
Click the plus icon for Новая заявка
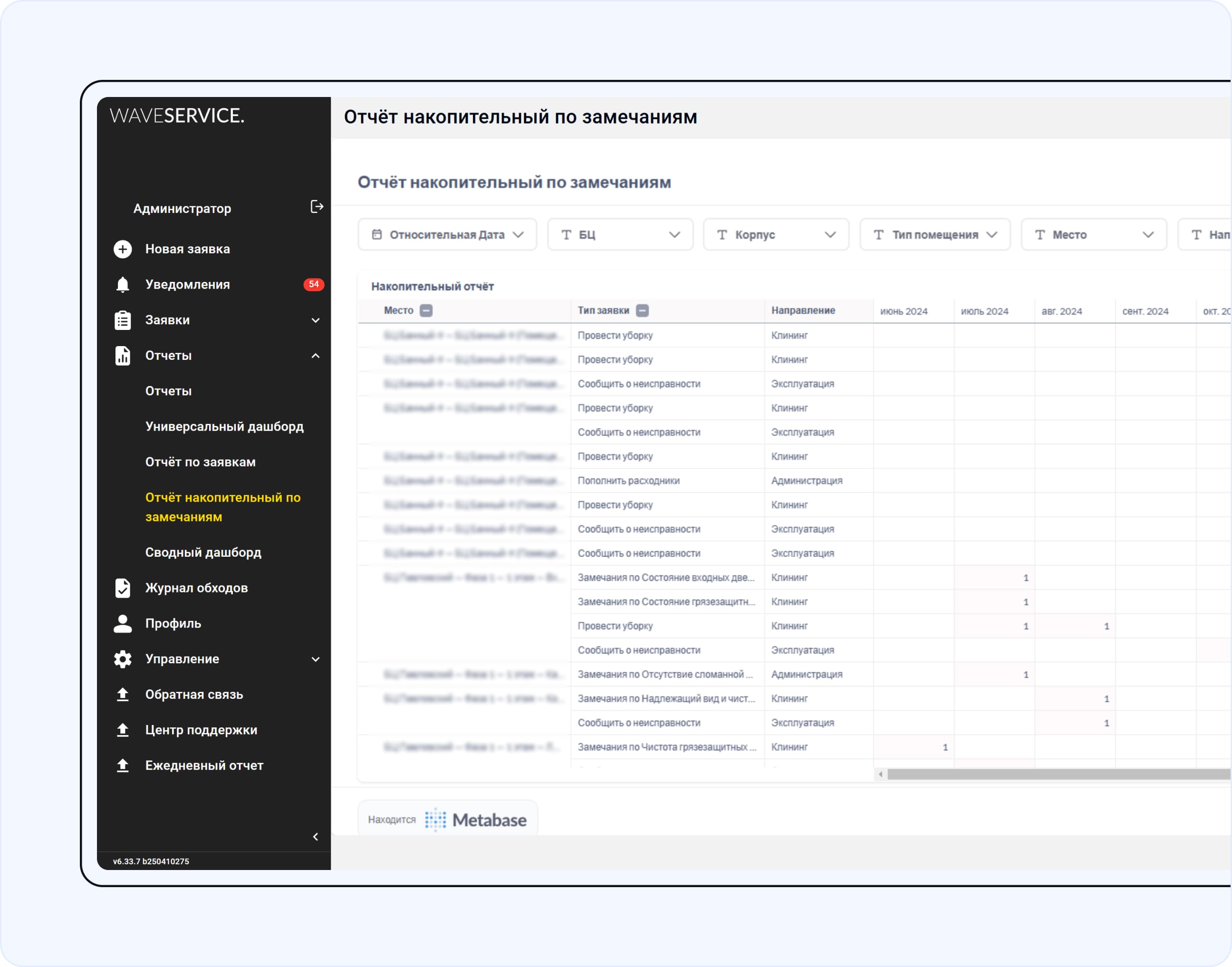[123, 249]
